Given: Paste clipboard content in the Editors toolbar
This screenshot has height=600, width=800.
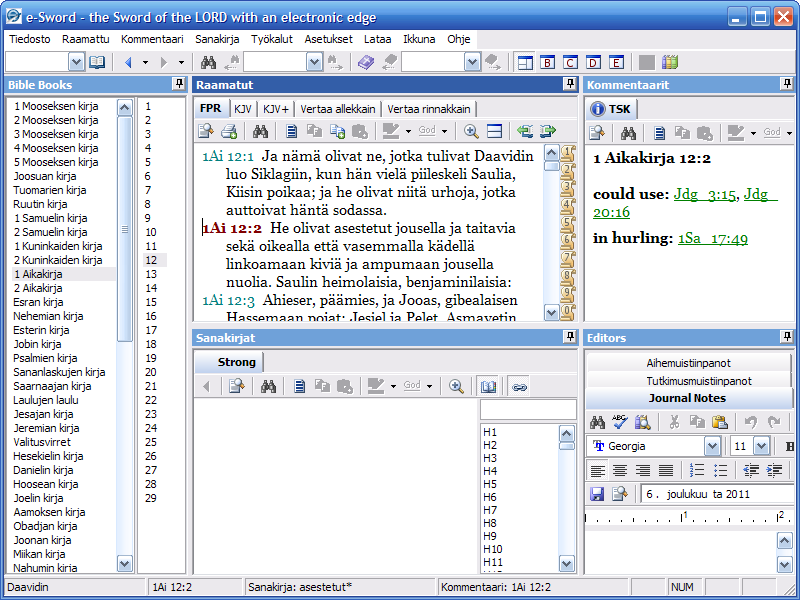Looking at the screenshot, I should click(x=720, y=422).
